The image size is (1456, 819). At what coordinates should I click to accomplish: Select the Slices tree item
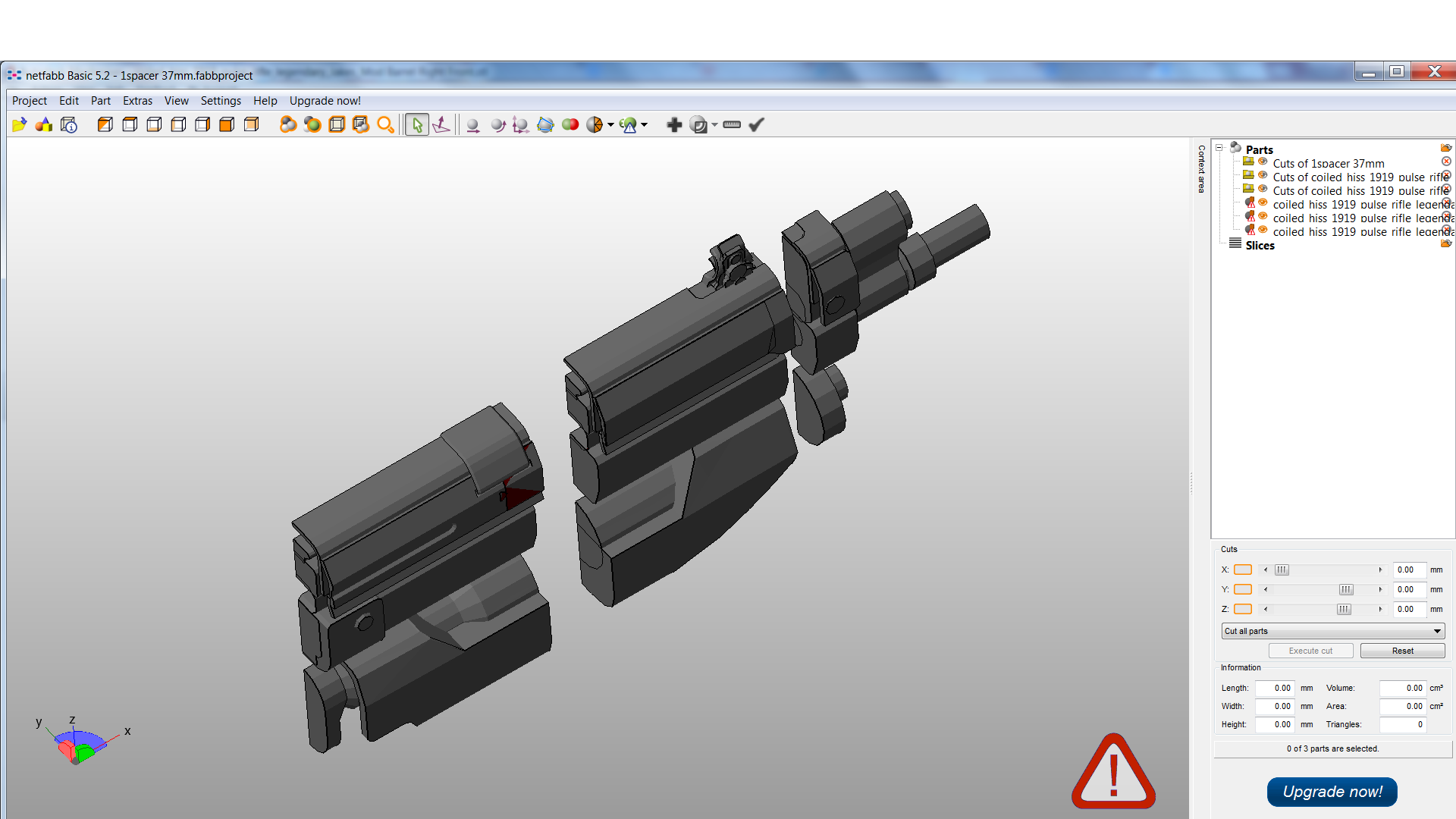(1260, 245)
